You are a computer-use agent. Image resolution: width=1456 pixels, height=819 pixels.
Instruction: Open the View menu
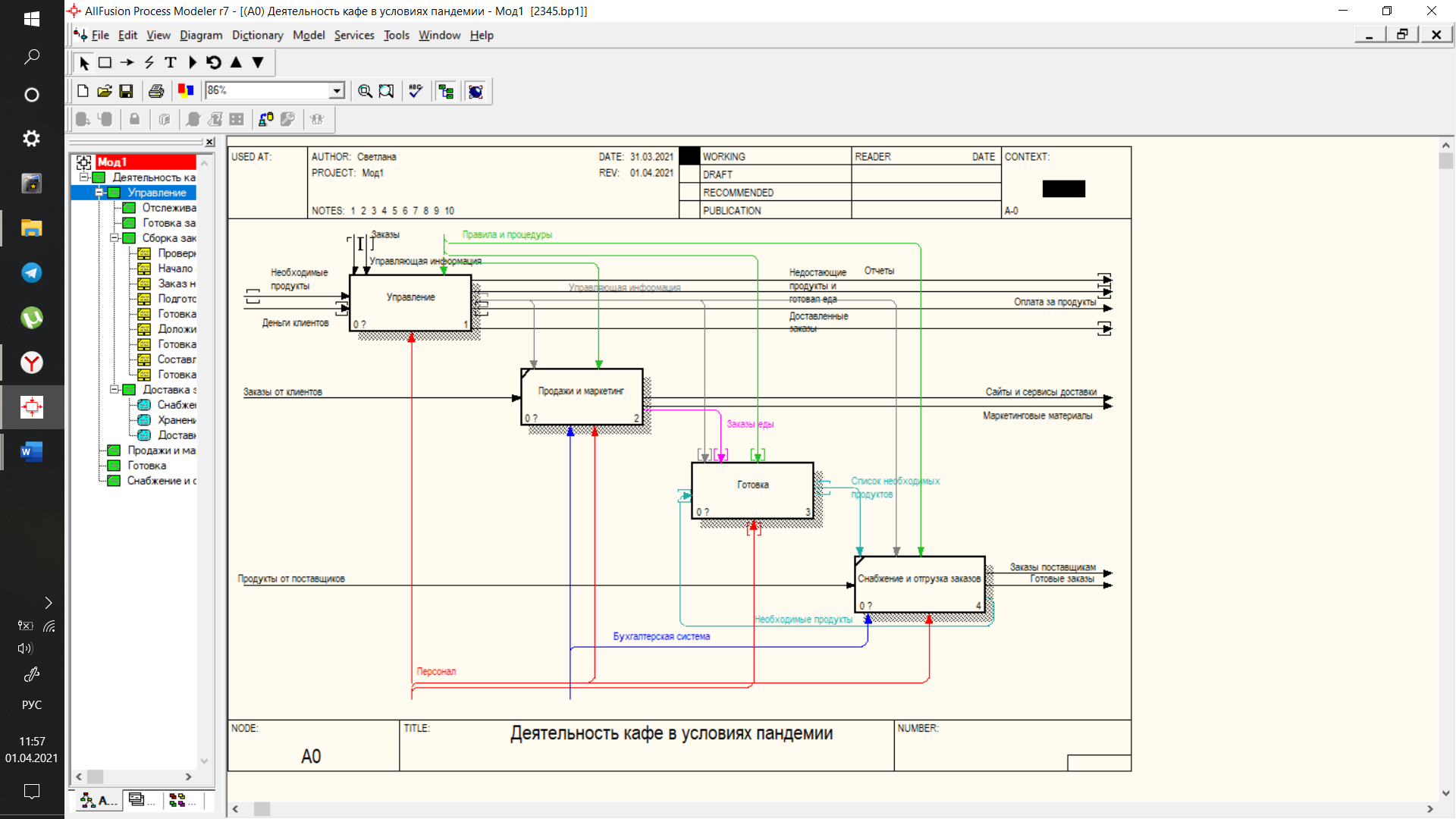pyautogui.click(x=158, y=35)
